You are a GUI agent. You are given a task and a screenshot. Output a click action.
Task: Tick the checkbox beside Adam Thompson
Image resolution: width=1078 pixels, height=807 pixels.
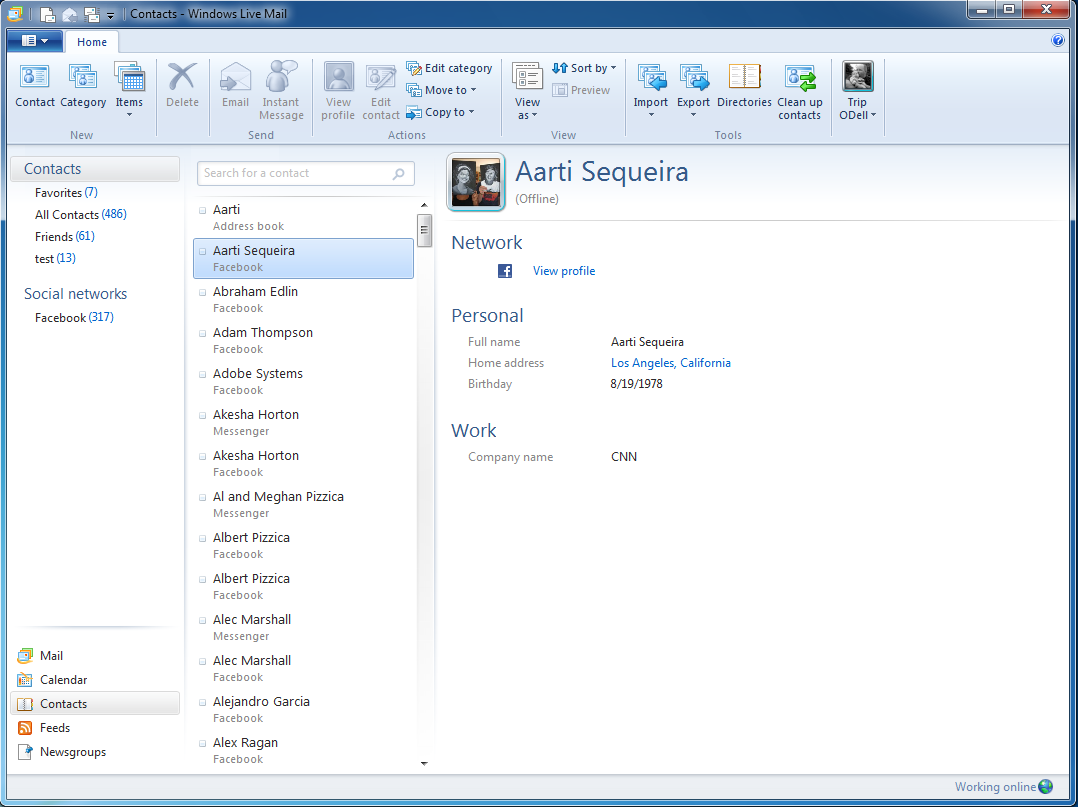[x=203, y=333]
